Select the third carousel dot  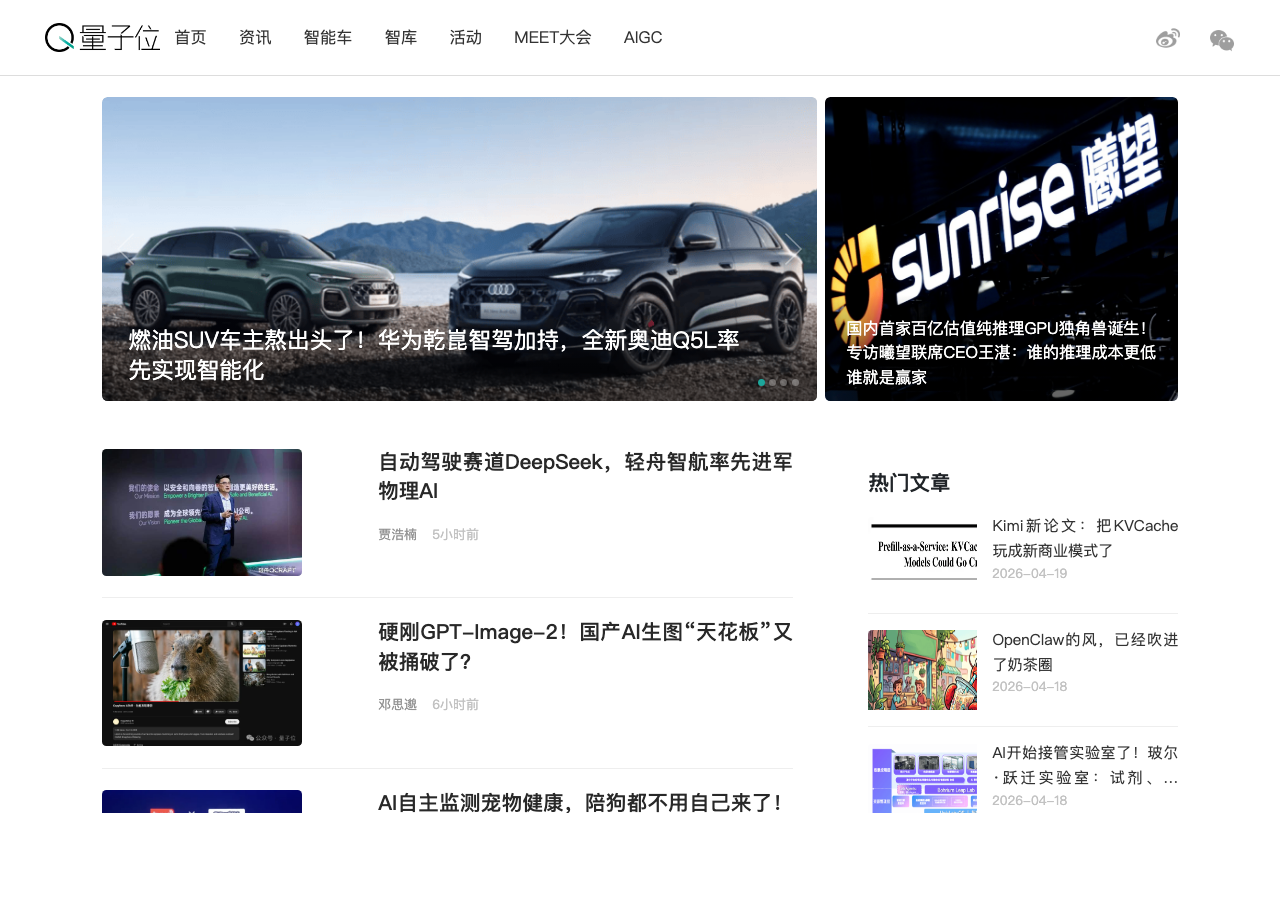(x=784, y=382)
